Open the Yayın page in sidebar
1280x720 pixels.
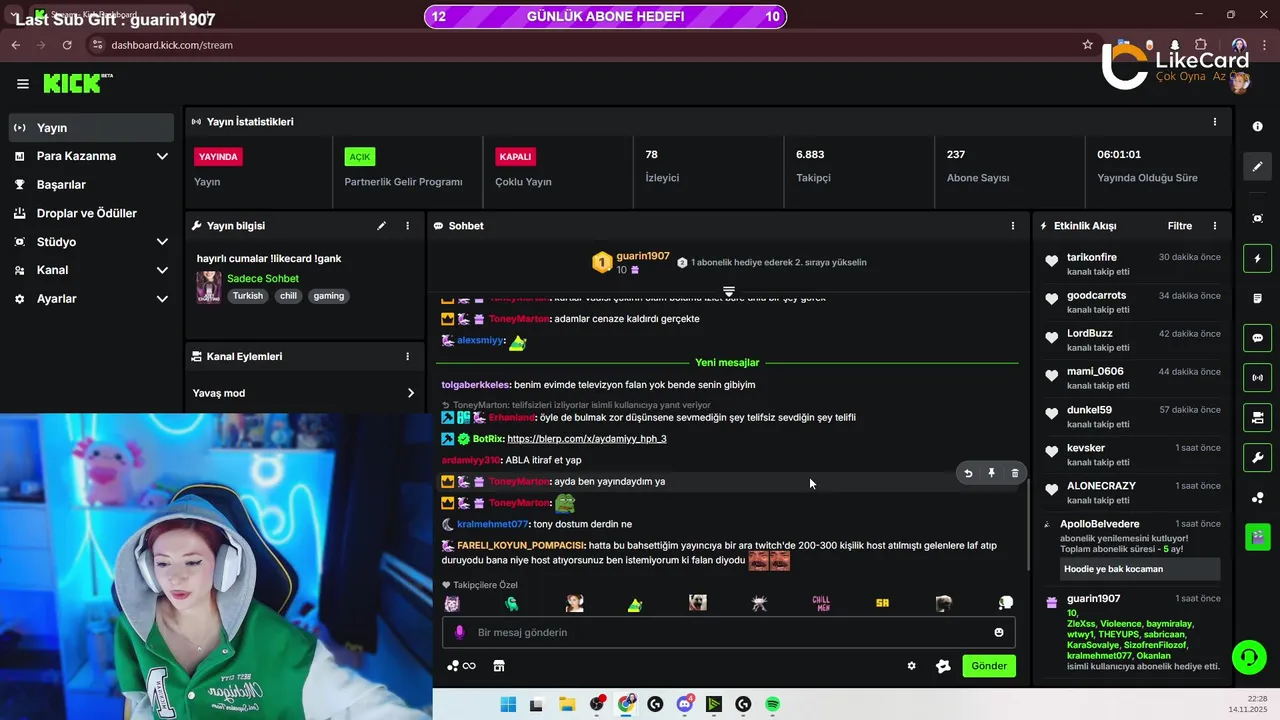[92, 128]
